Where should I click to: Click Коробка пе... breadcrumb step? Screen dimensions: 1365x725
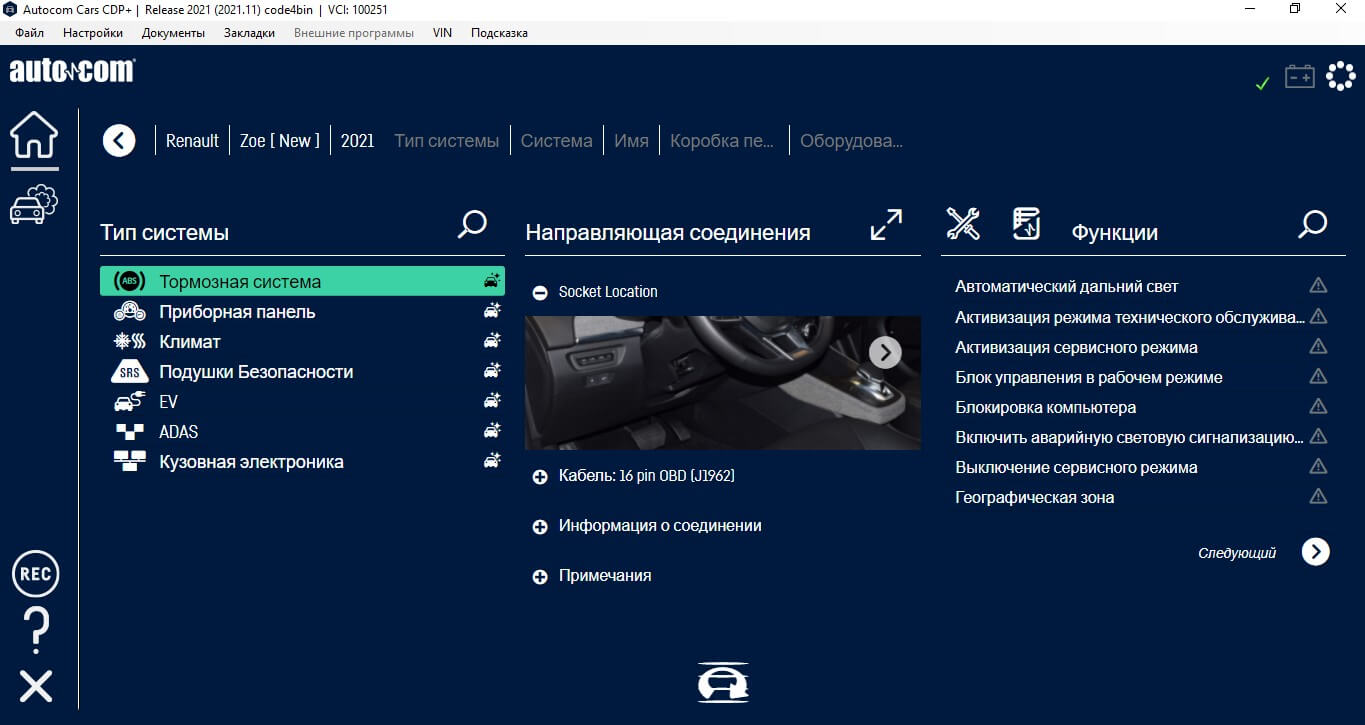(x=722, y=141)
